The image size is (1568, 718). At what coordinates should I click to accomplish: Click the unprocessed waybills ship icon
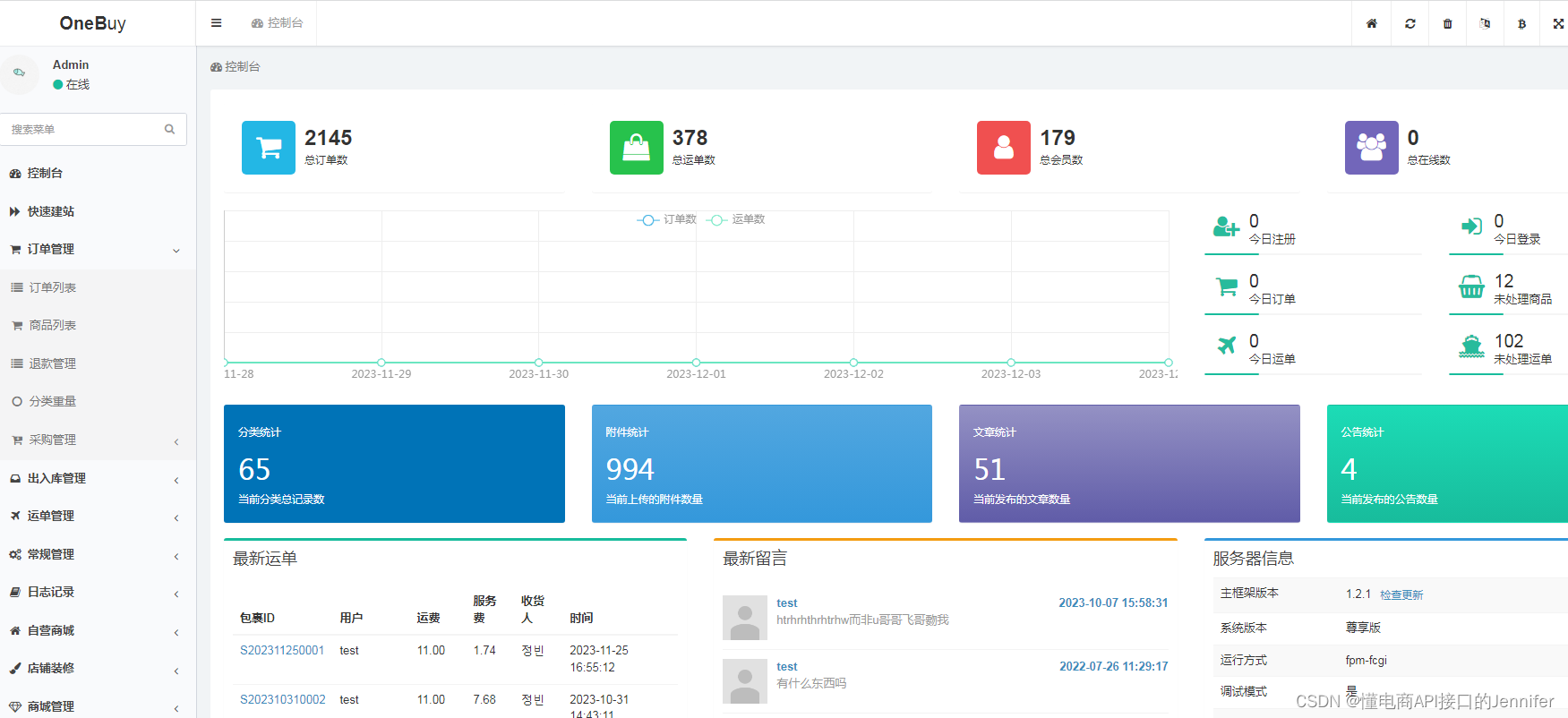pyautogui.click(x=1471, y=346)
